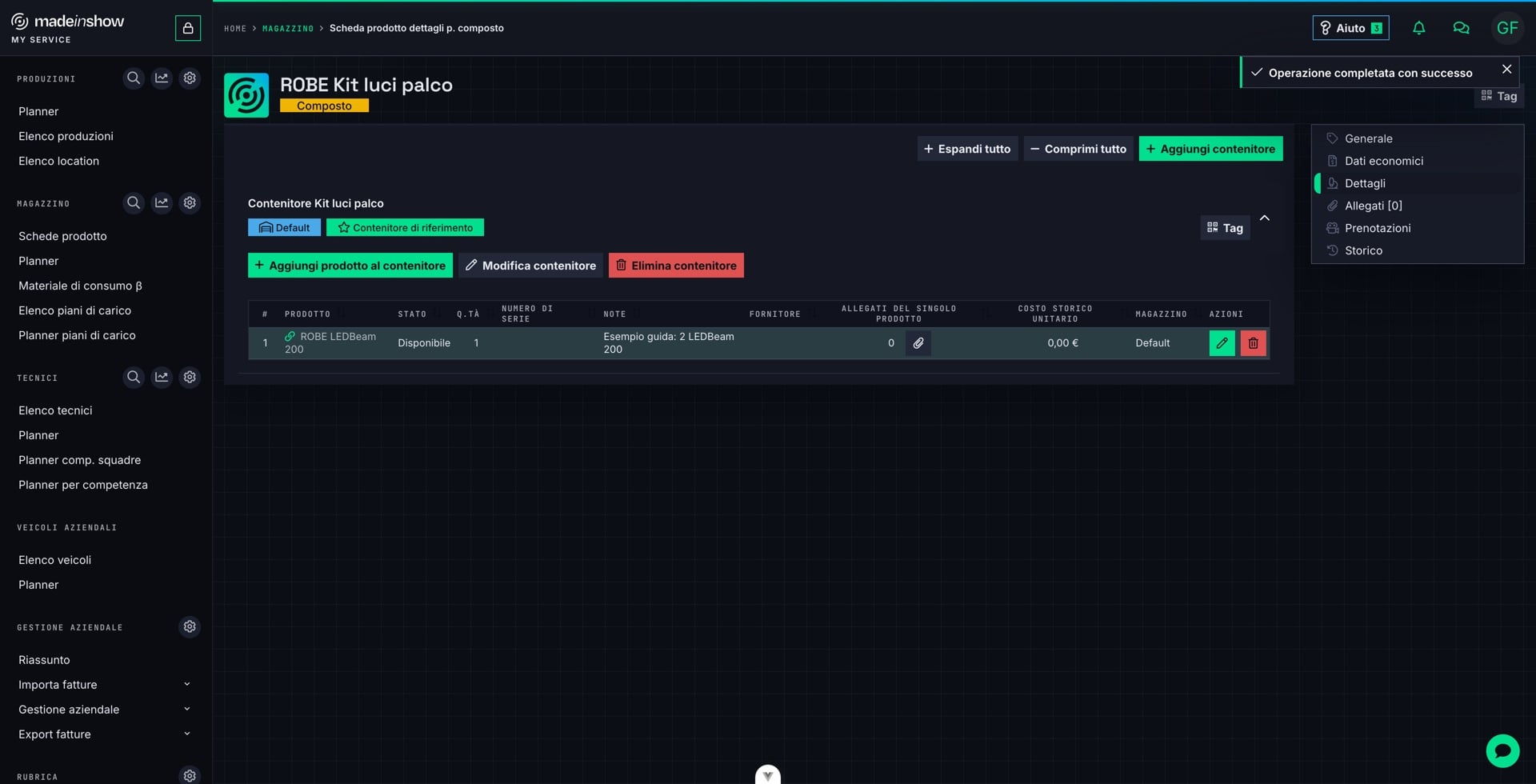The width and height of the screenshot is (1536, 784).
Task: Open Elenco tecnici in sidebar
Action: pos(55,410)
